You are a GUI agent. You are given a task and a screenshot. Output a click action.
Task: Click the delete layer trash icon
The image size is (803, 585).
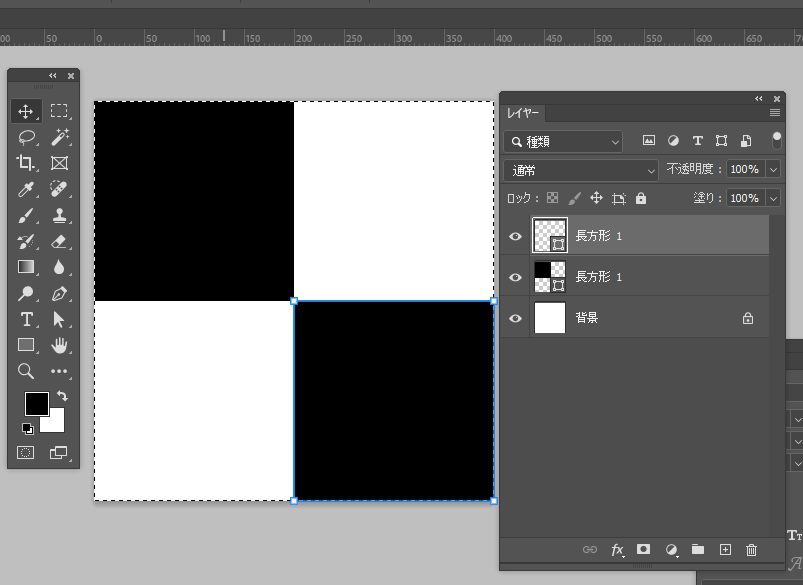point(752,550)
